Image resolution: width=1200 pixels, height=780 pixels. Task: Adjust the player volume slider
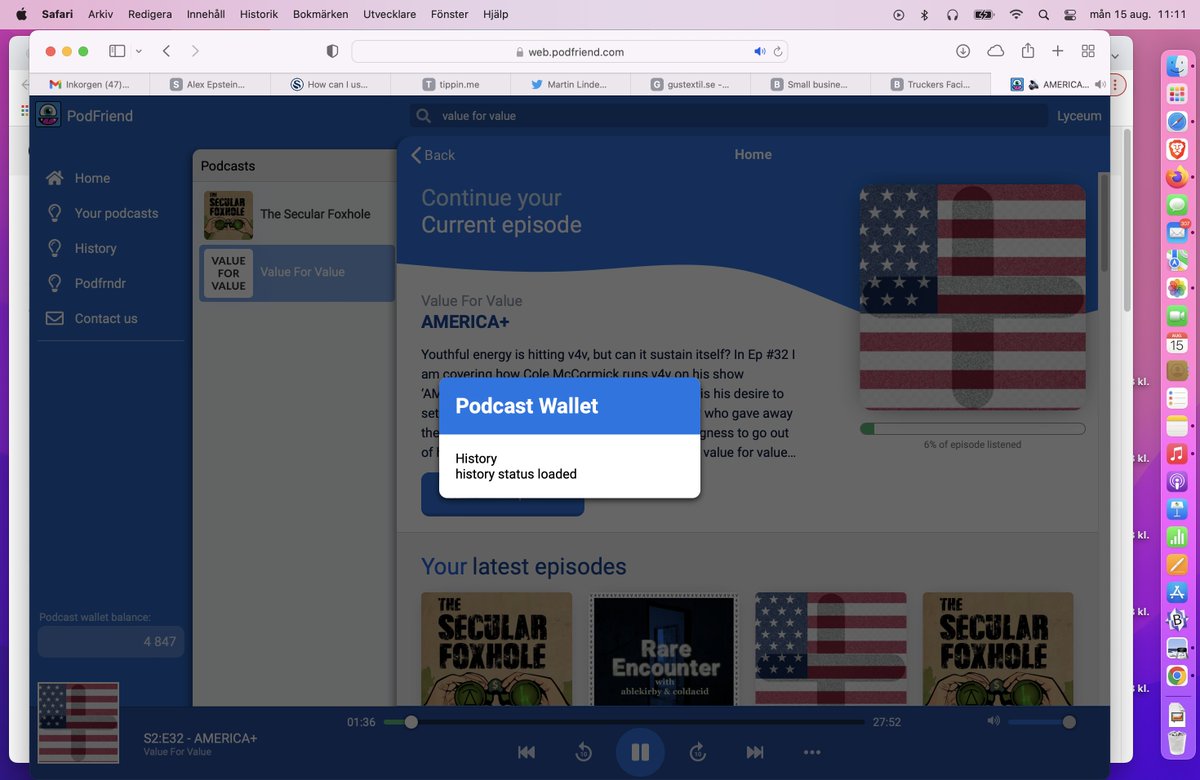point(1040,722)
